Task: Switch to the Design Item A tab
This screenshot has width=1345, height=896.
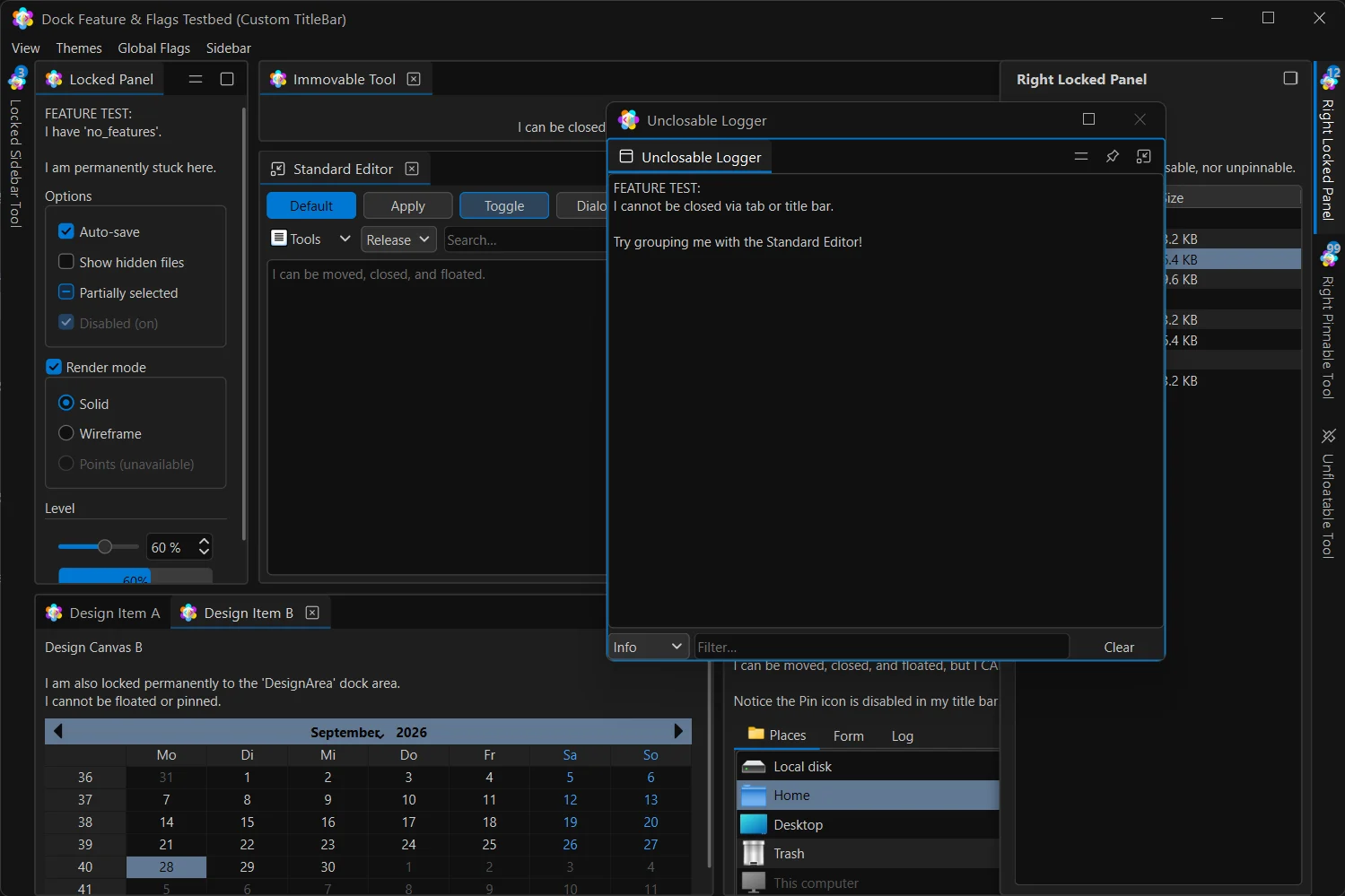Action: coord(103,613)
